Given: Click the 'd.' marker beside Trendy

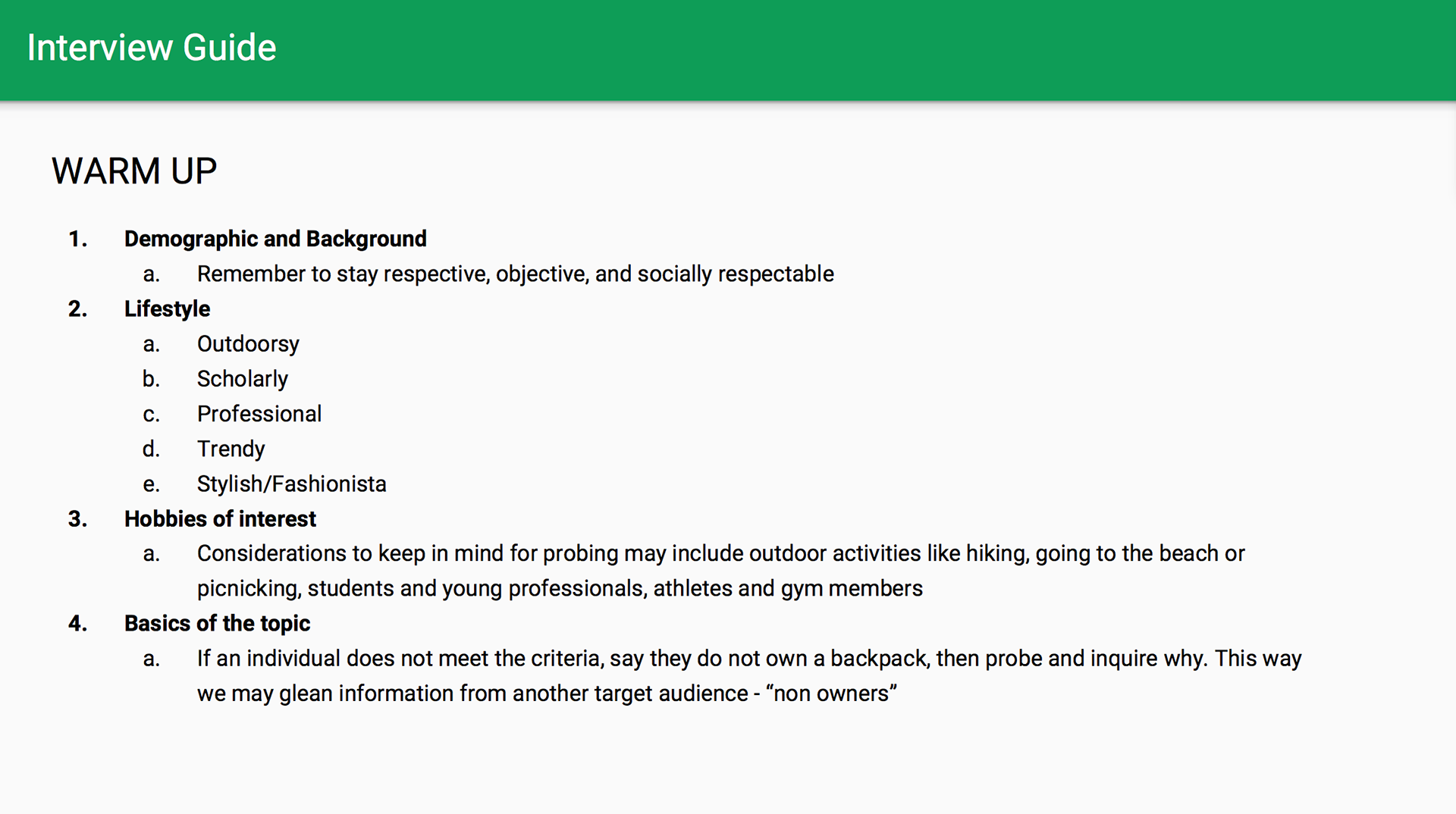Looking at the screenshot, I should pos(151,449).
